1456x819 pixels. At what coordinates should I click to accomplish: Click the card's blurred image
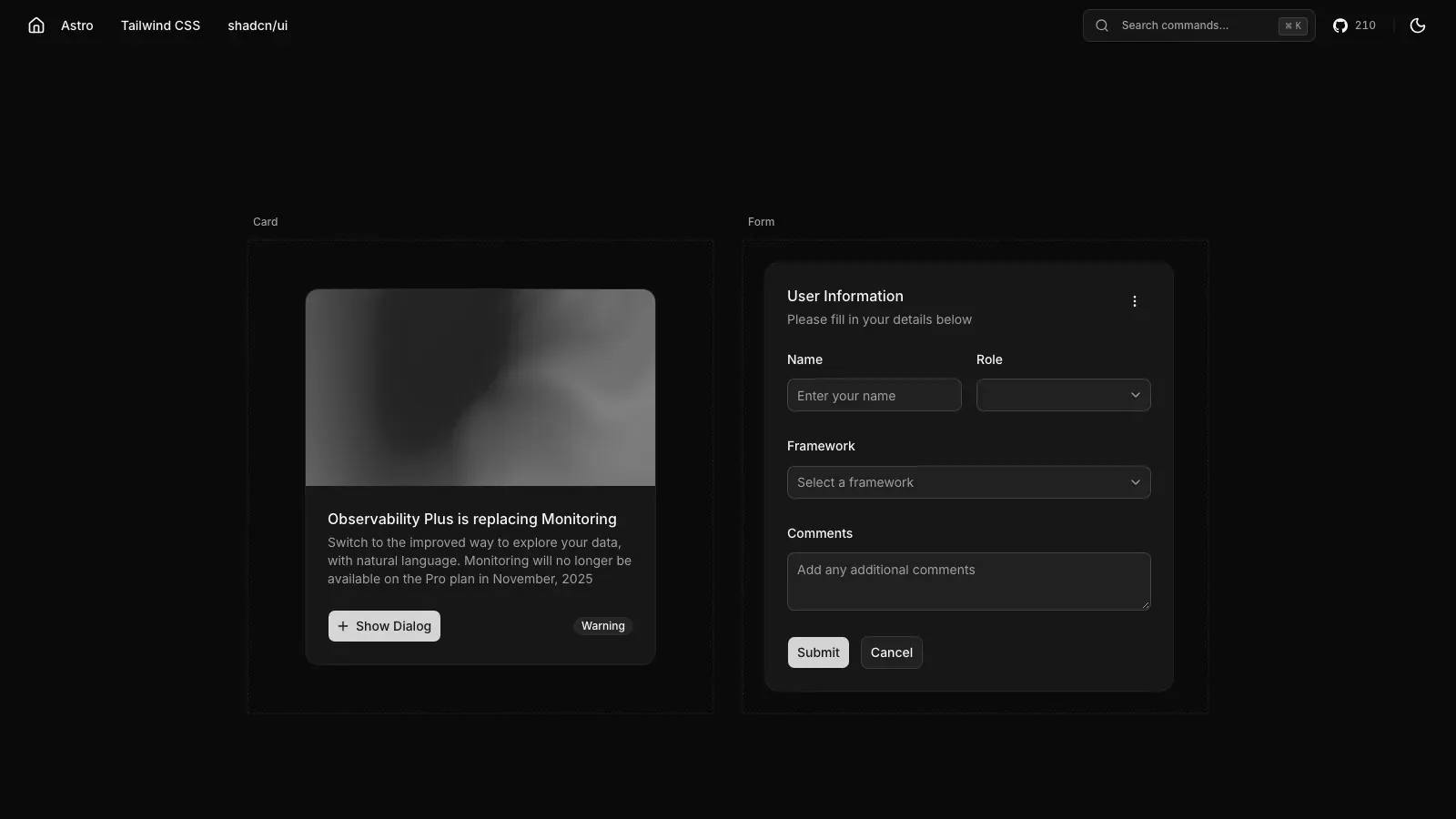click(x=480, y=388)
